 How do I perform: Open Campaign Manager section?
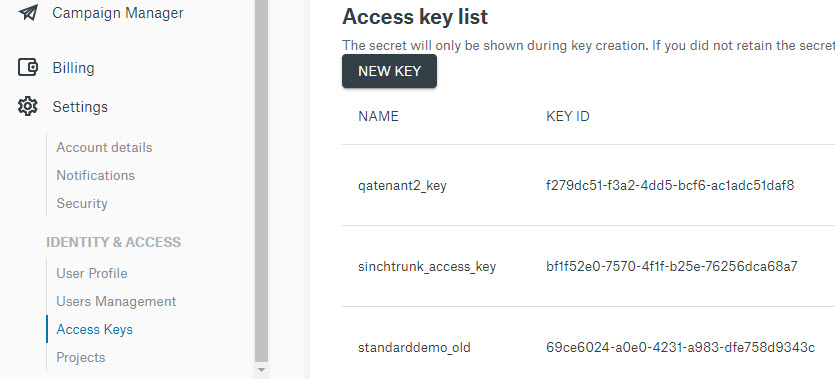[x=118, y=13]
